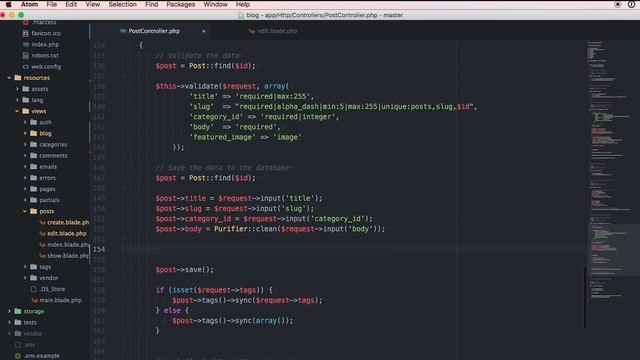Image resolution: width=640 pixels, height=360 pixels.
Task: Click the main.blade.php Laravel icon
Action: [34, 300]
